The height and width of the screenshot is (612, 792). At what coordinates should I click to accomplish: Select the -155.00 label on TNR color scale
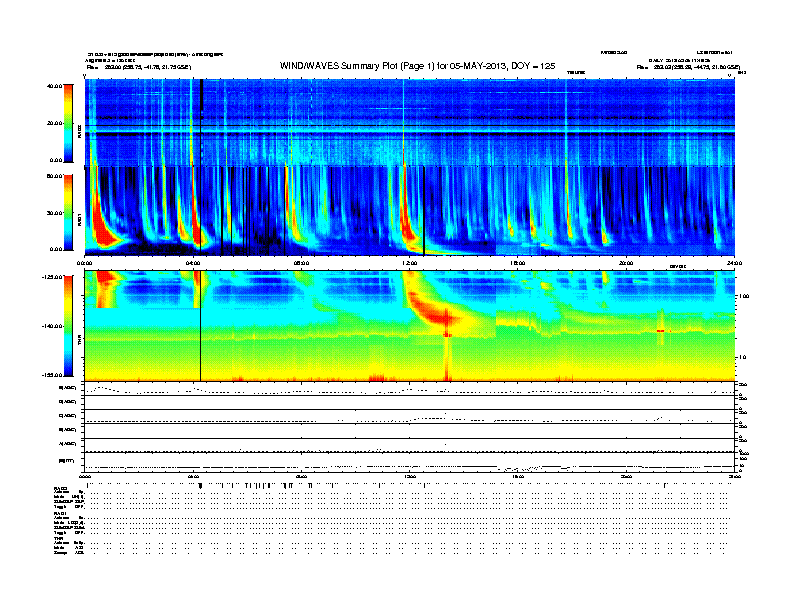(52, 375)
